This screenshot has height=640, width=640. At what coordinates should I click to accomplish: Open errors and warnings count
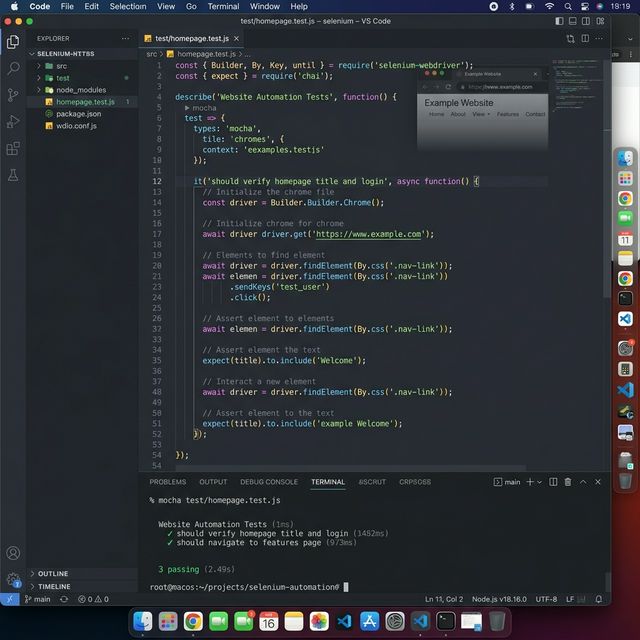click(93, 599)
